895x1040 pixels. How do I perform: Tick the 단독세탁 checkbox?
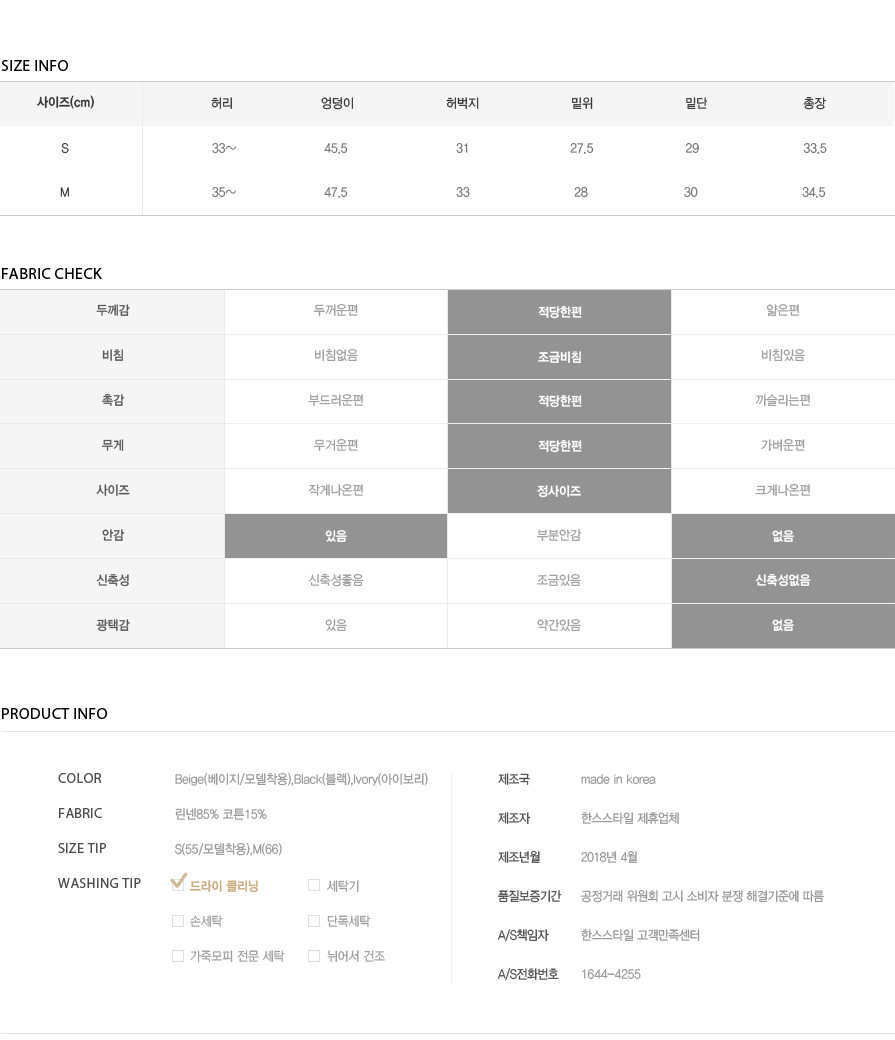pos(314,921)
